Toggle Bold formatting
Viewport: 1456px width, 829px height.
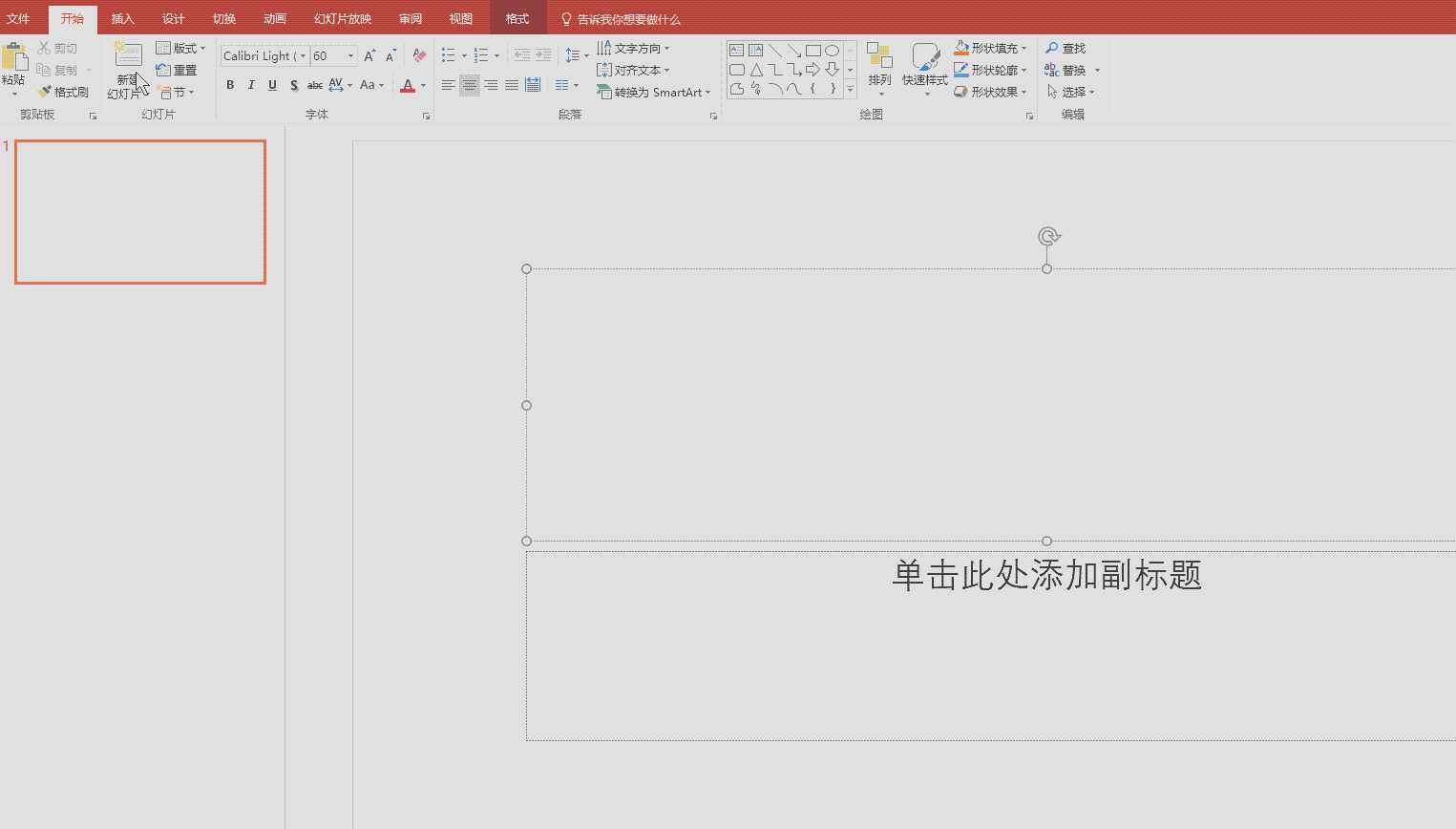pyautogui.click(x=230, y=85)
